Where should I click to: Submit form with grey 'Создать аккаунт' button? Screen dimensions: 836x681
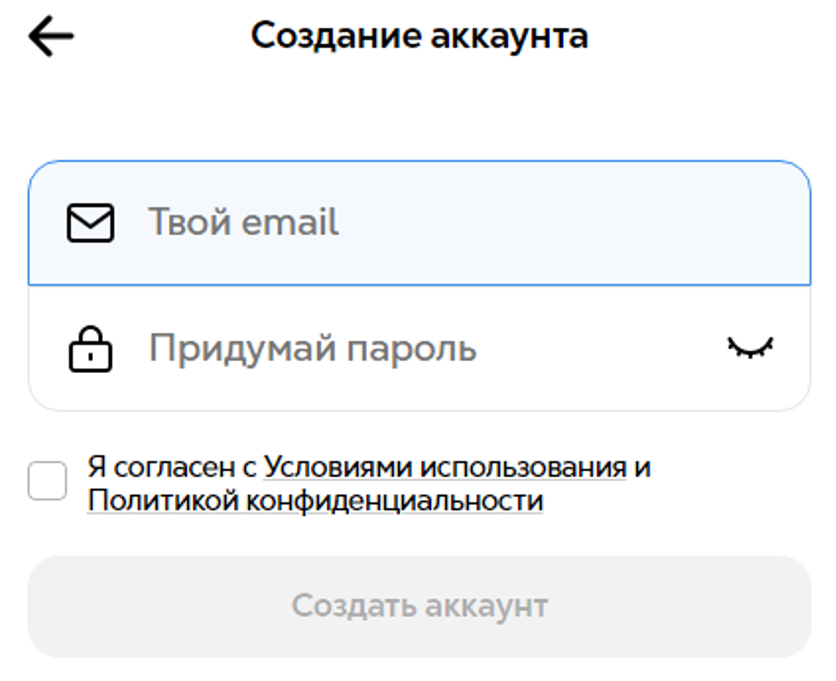point(419,606)
